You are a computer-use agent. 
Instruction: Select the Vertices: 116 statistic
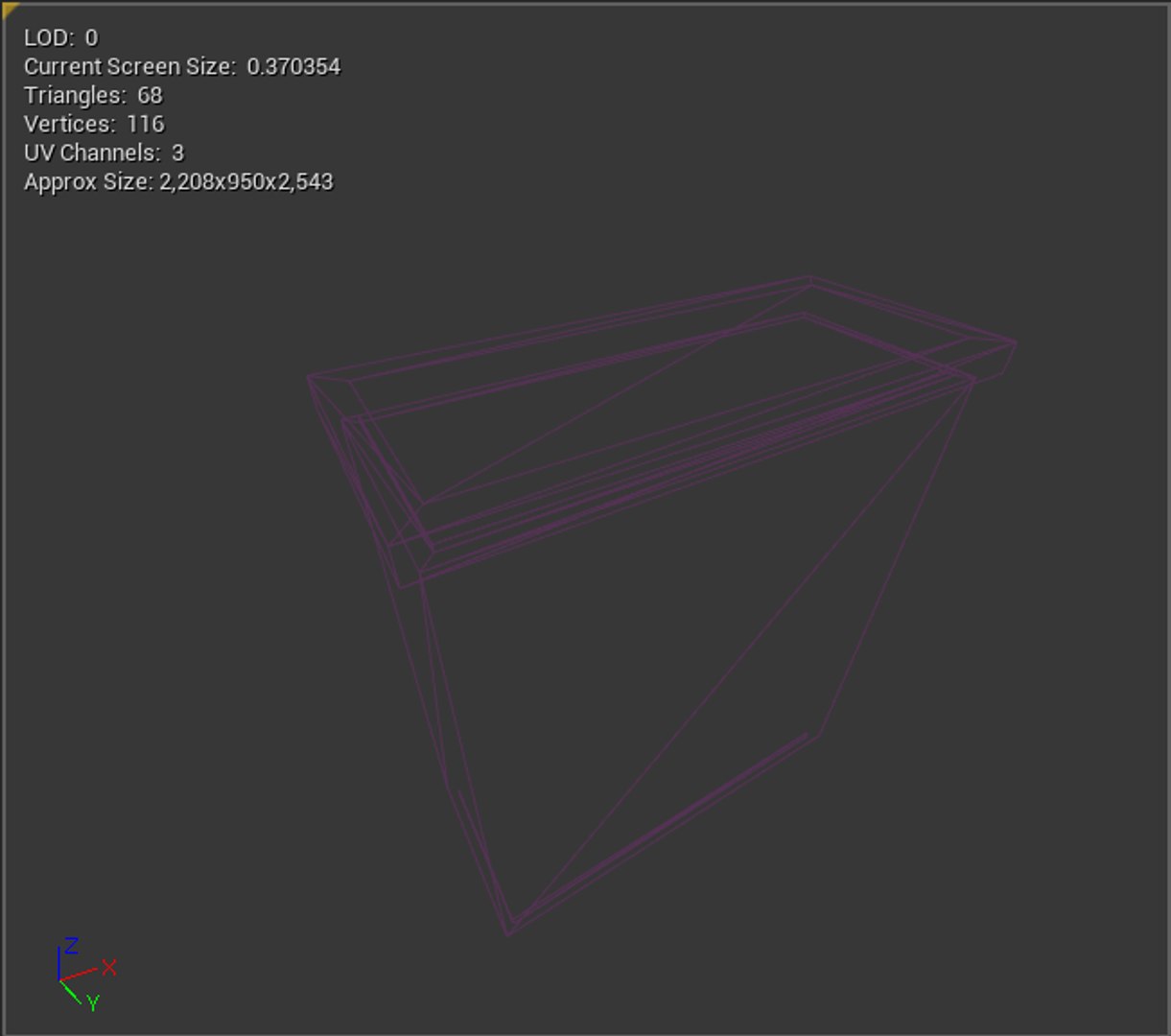tap(94, 124)
